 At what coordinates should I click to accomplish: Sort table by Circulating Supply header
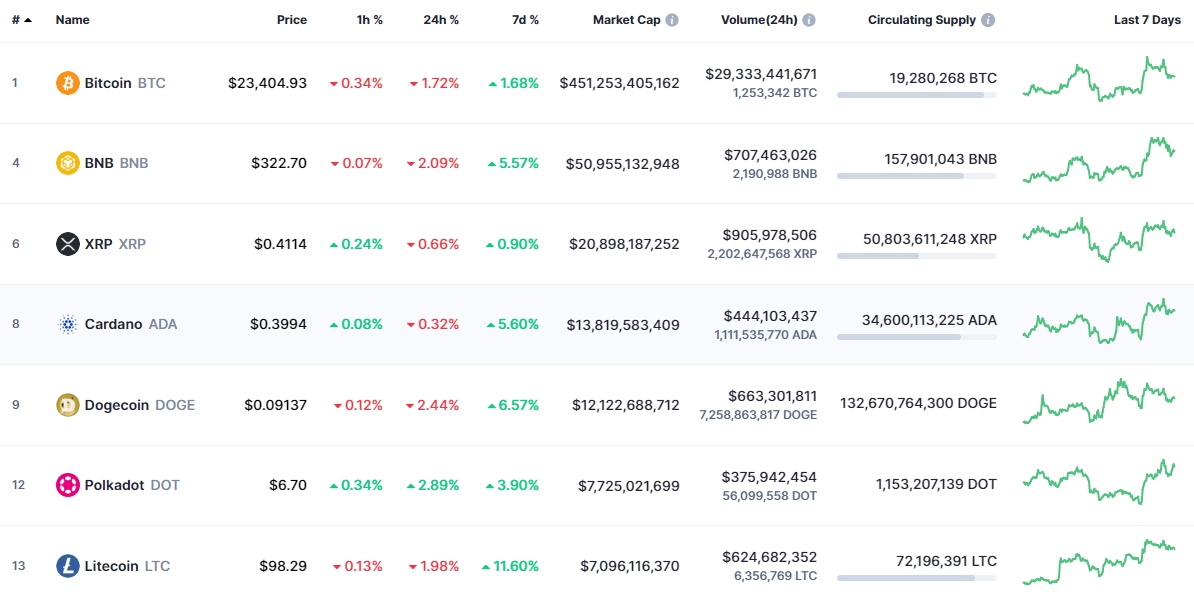[921, 21]
